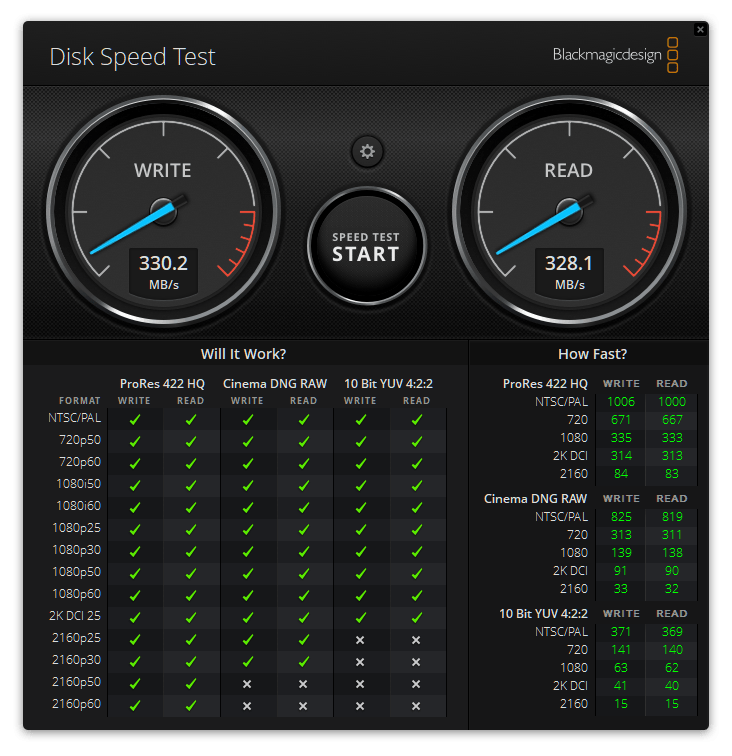Viewport: 732px width, 756px height.
Task: Click 10 Bit YUV 4:2:2 heading in How Fast
Action: (x=543, y=614)
